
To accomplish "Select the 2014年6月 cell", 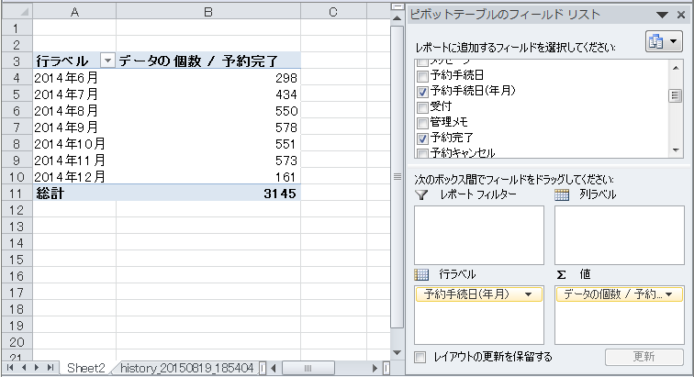I will click(74, 78).
